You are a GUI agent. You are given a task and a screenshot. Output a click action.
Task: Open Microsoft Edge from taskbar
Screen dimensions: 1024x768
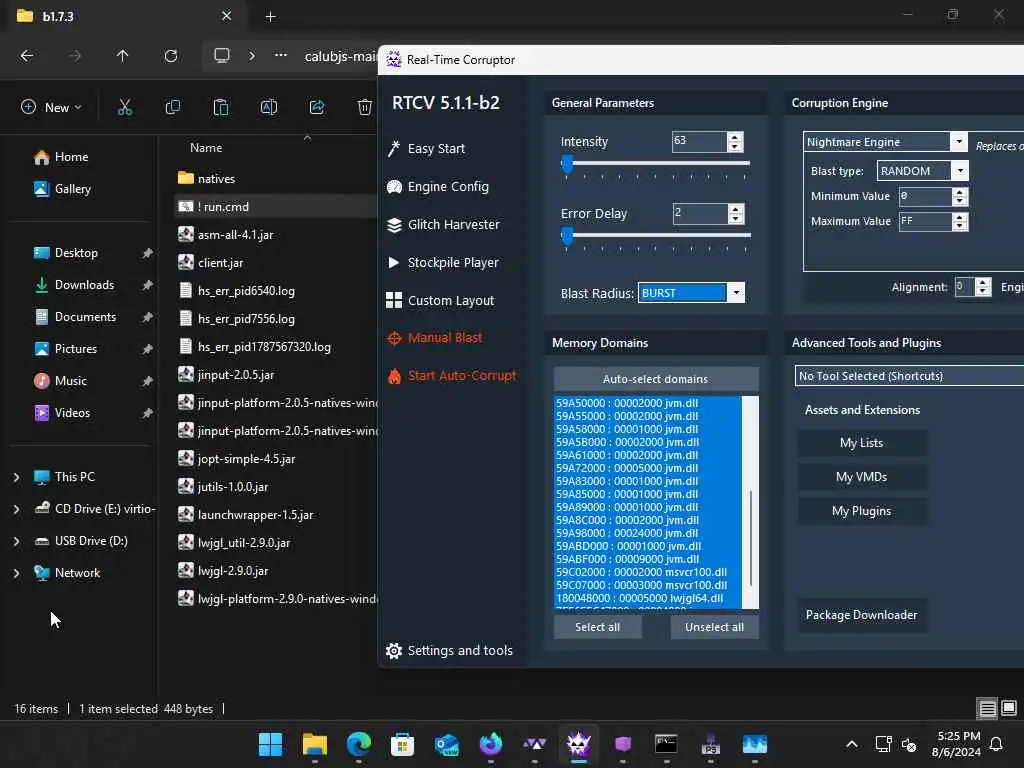[x=359, y=744]
